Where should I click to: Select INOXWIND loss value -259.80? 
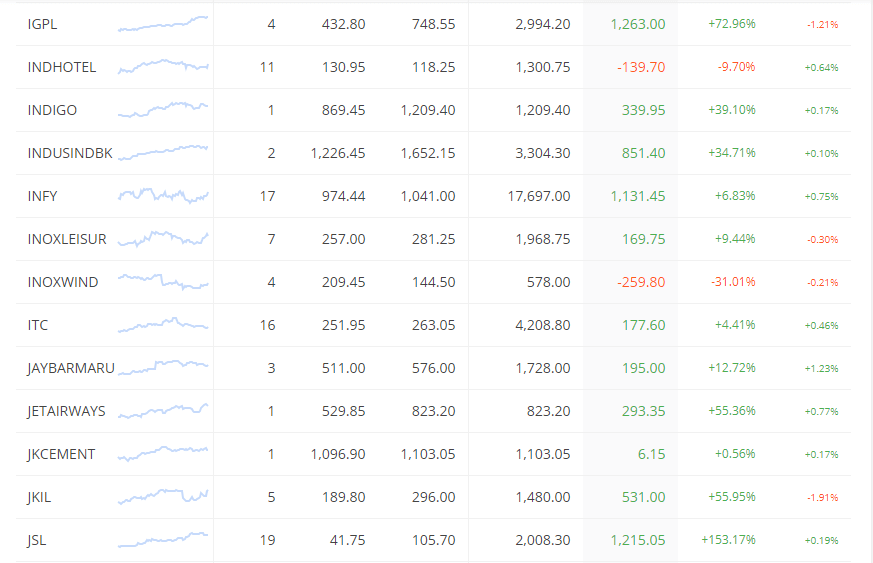tap(641, 282)
